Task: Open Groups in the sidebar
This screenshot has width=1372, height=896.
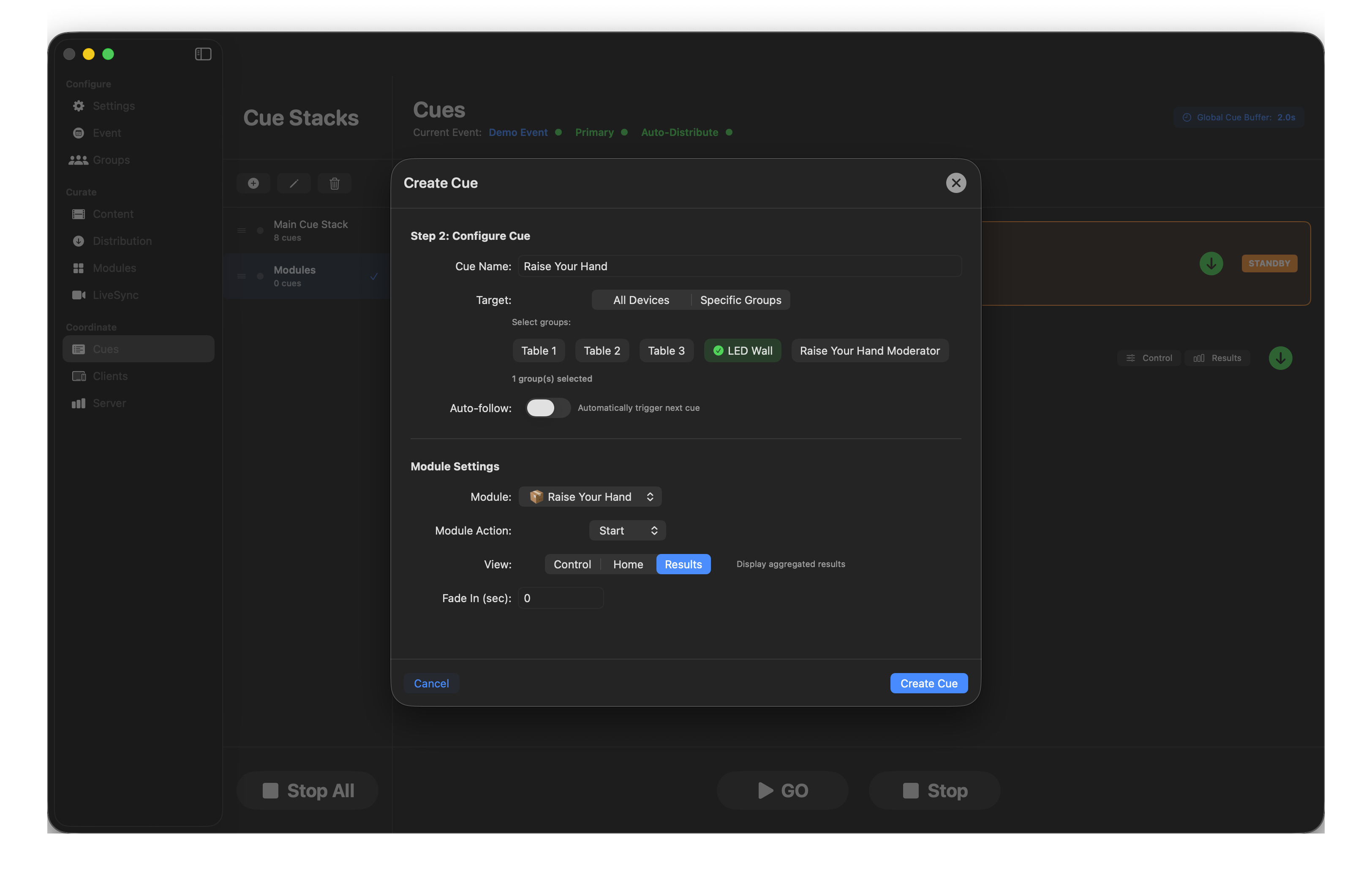Action: 139,160
